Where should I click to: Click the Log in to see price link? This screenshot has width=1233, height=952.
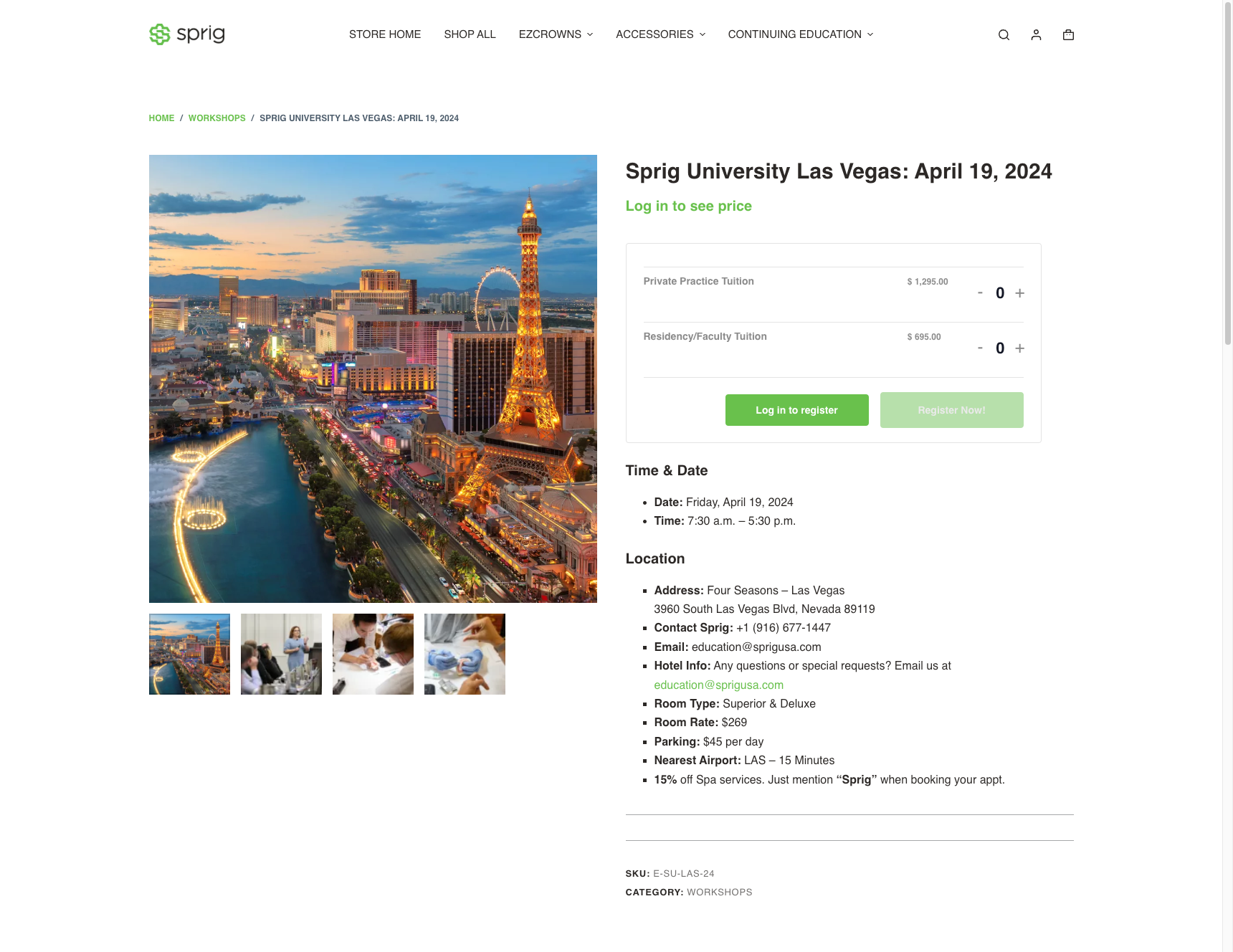(688, 206)
